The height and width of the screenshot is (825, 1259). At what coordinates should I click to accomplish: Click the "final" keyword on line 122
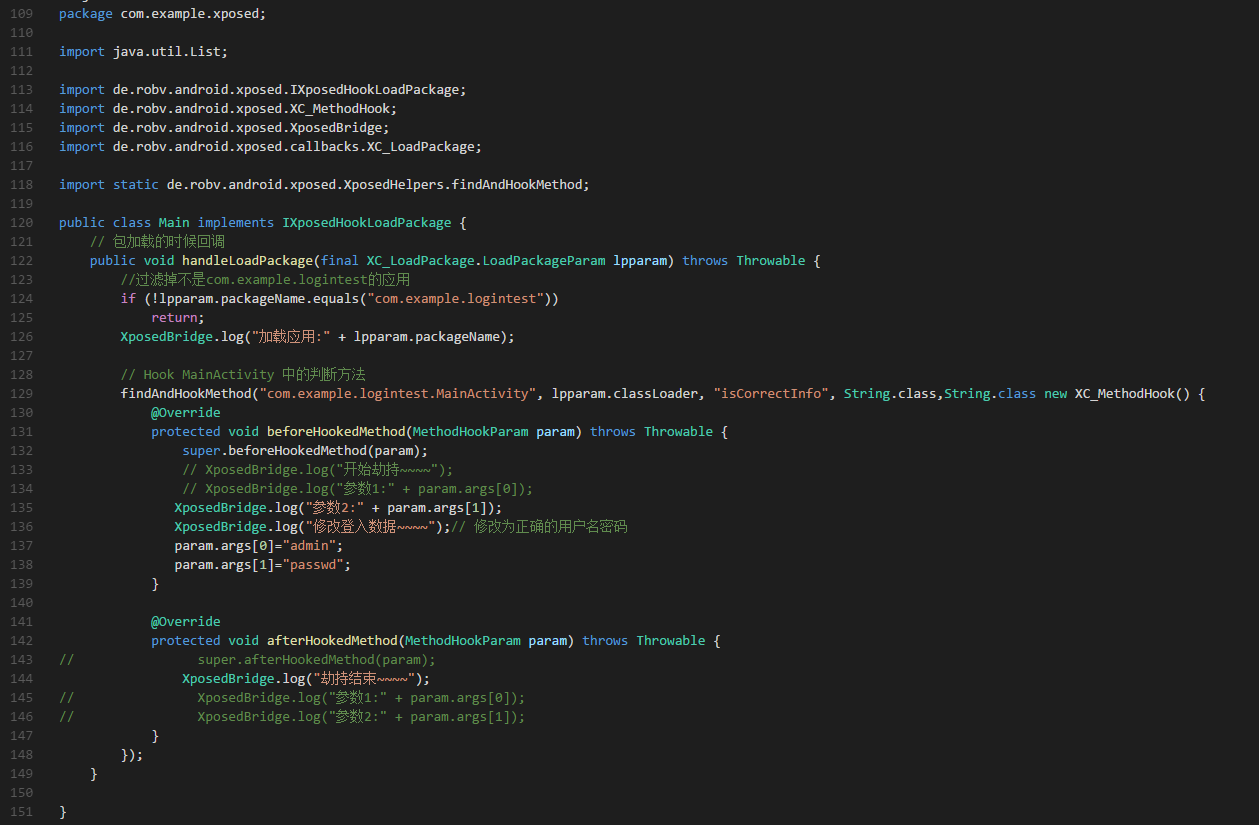[x=340, y=261]
